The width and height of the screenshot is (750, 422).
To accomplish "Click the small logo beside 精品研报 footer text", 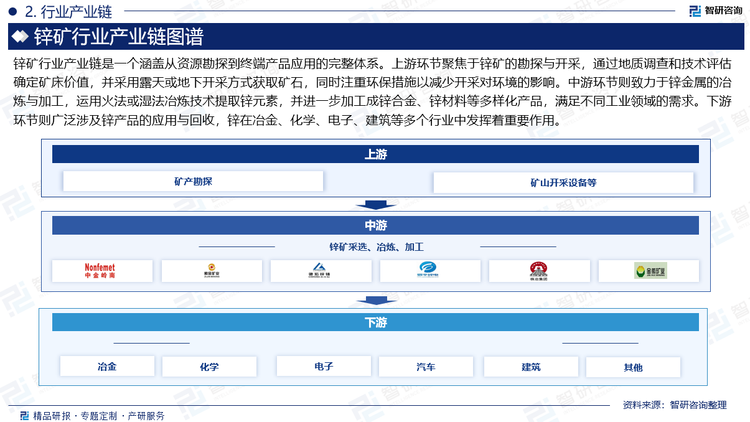I will (x=24, y=415).
